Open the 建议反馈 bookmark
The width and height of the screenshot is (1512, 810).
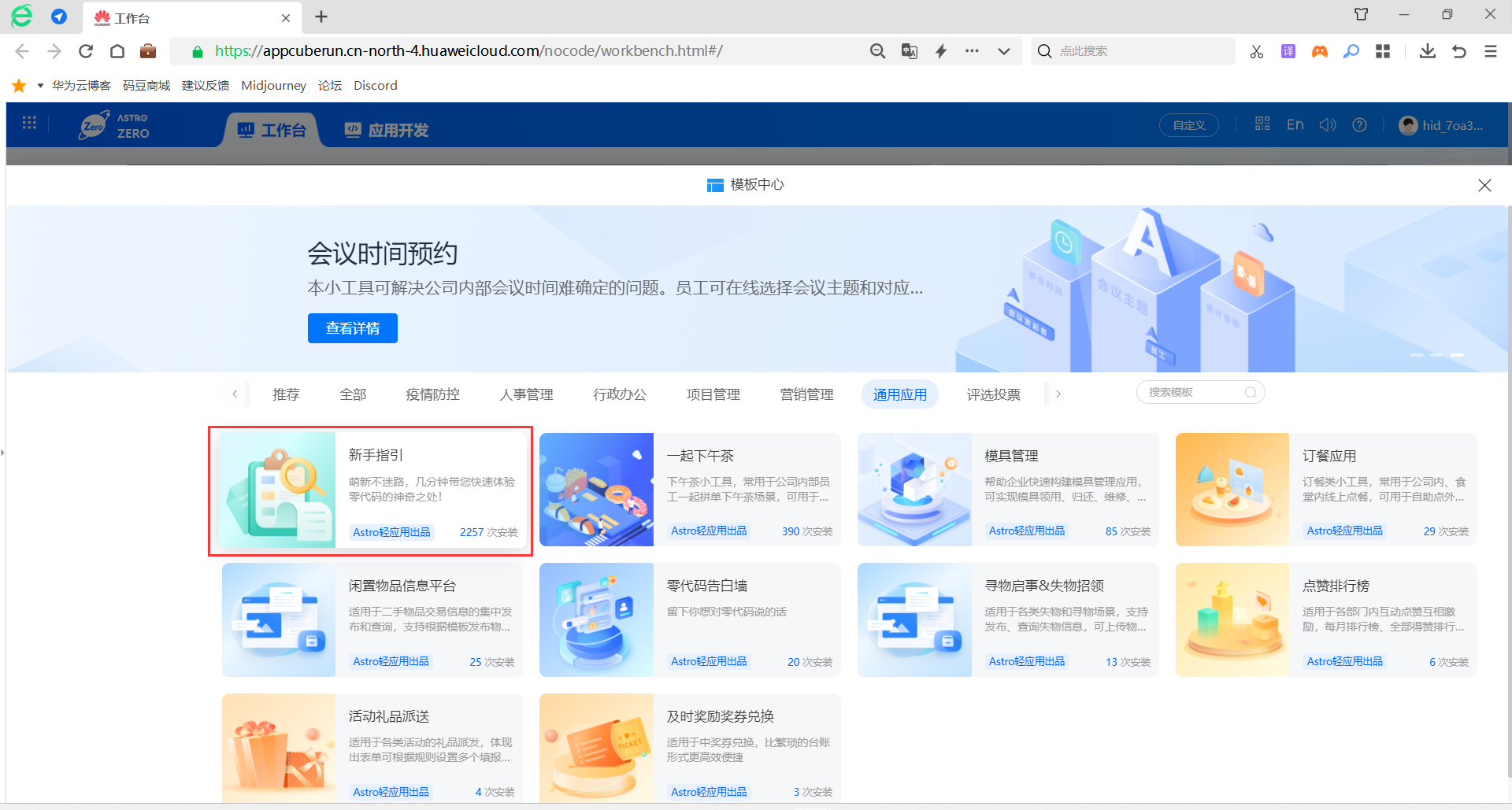(x=206, y=85)
